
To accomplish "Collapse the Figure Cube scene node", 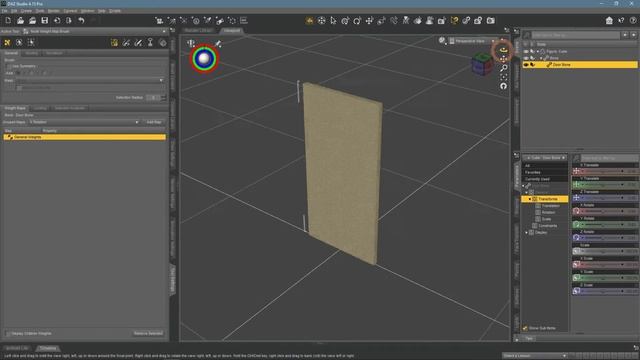I will click(538, 51).
